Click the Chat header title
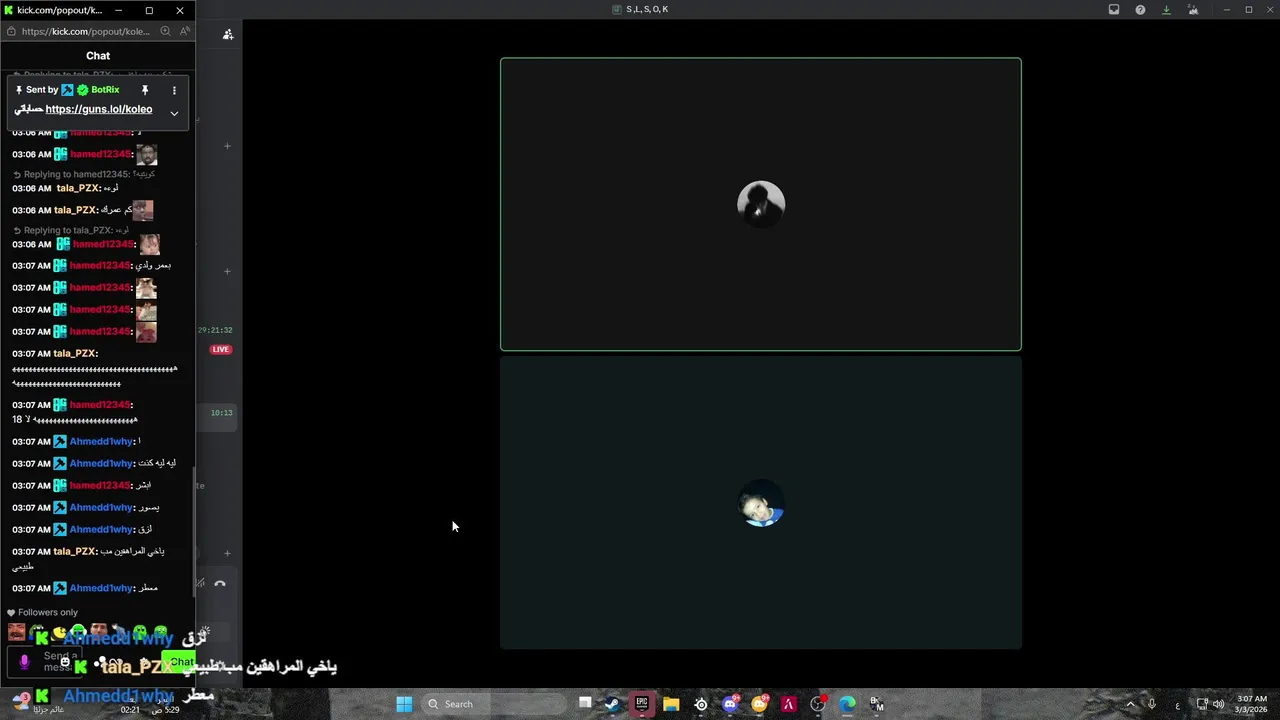The height and width of the screenshot is (720, 1280). [98, 56]
